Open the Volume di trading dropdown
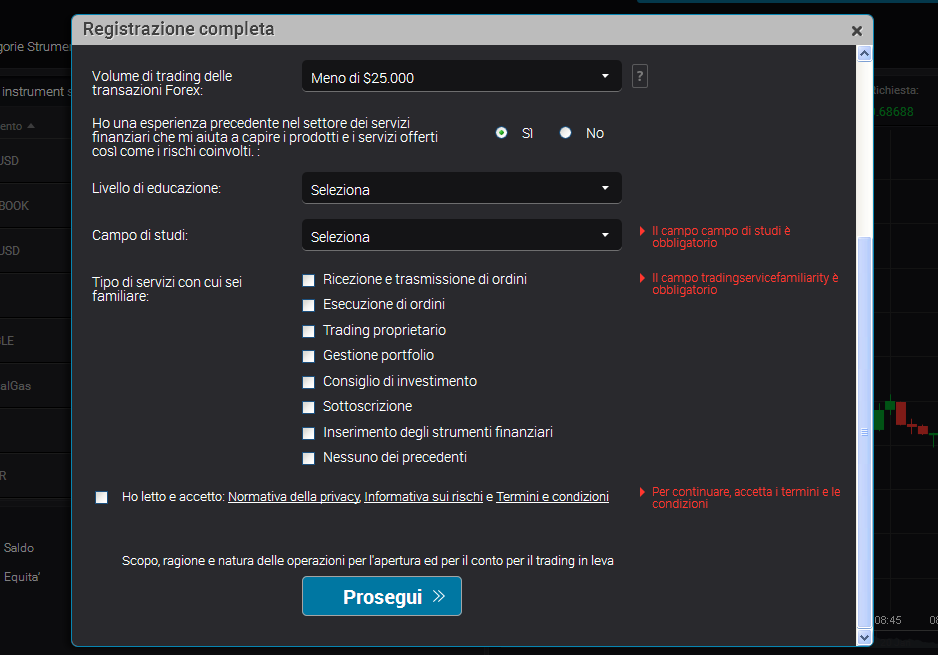 (461, 77)
